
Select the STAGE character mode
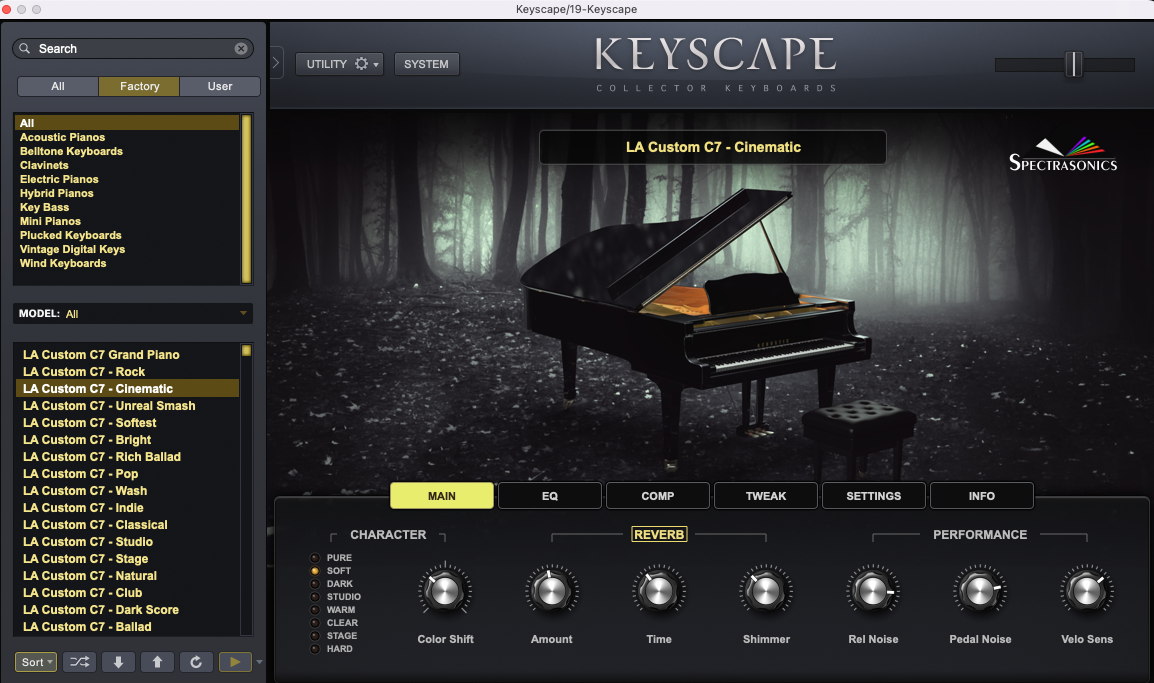point(315,636)
